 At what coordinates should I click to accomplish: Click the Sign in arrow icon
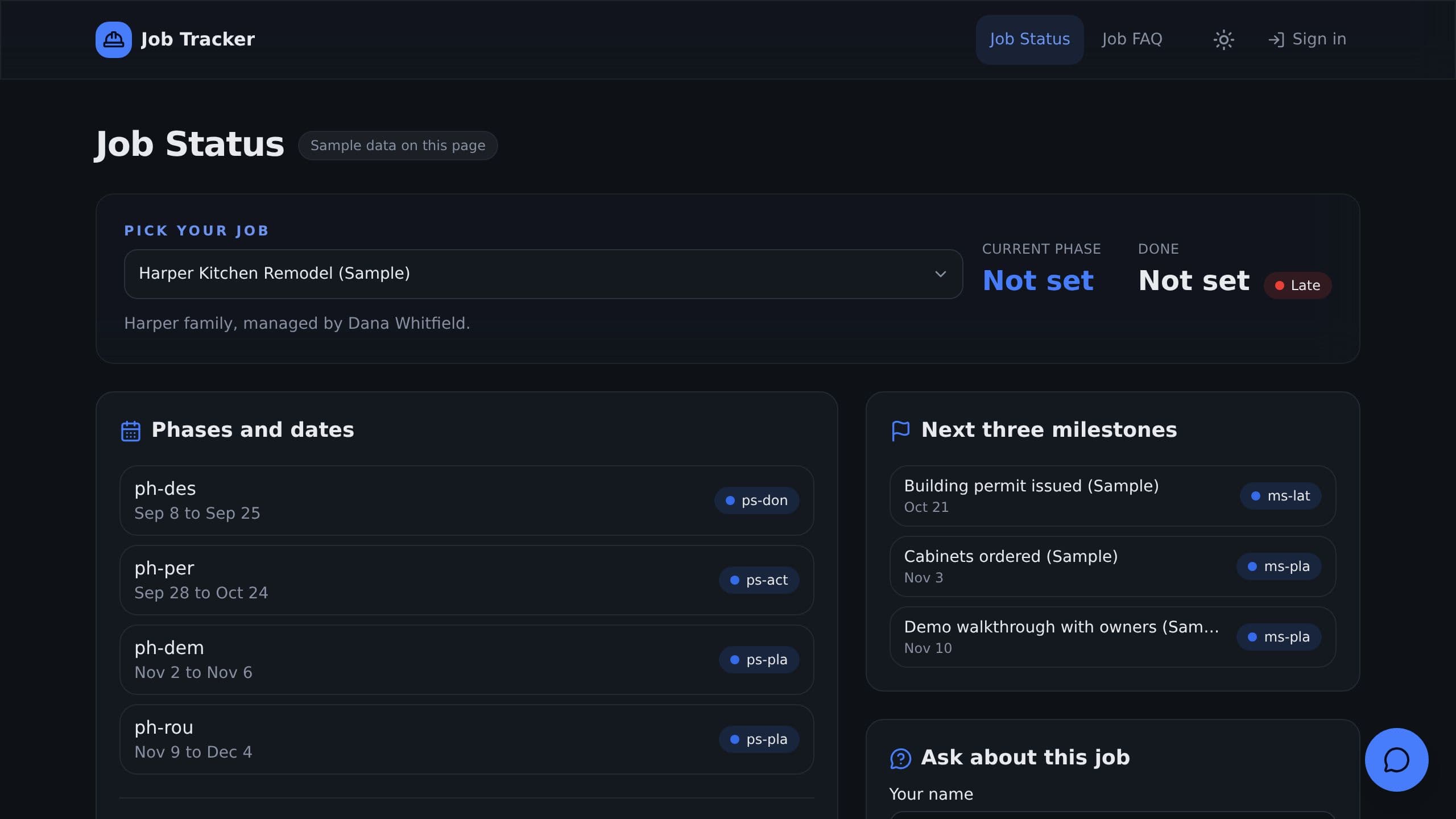(x=1276, y=40)
